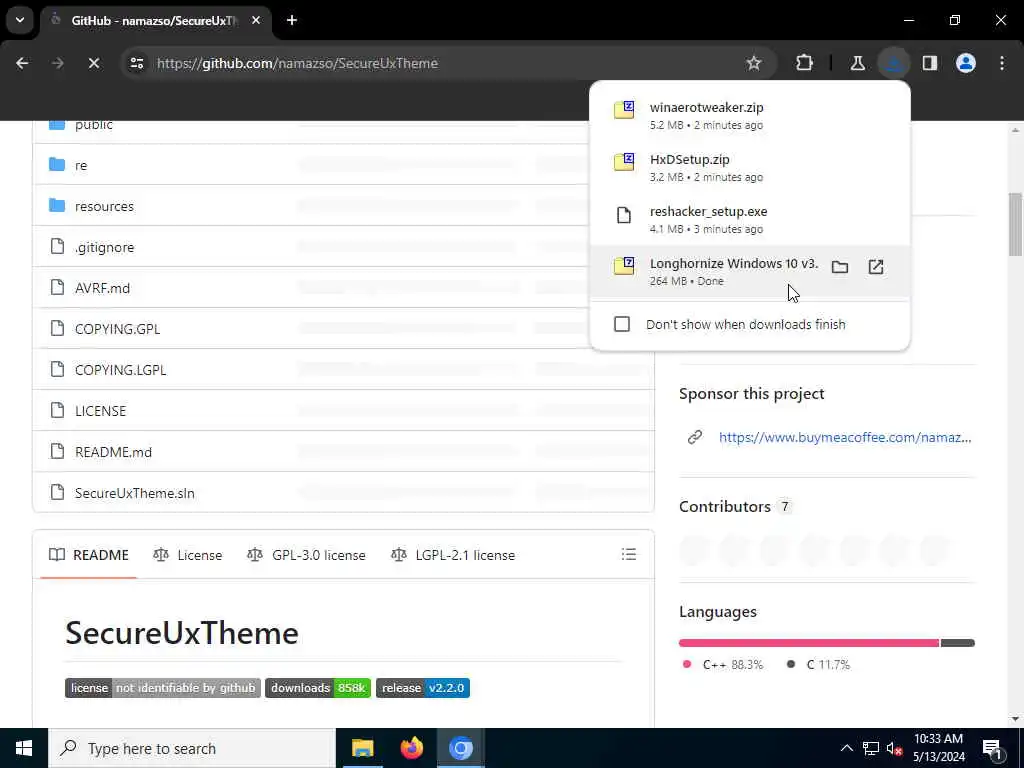Viewport: 1024px width, 768px height.
Task: Click the forward navigation arrow
Action: pyautogui.click(x=57, y=63)
